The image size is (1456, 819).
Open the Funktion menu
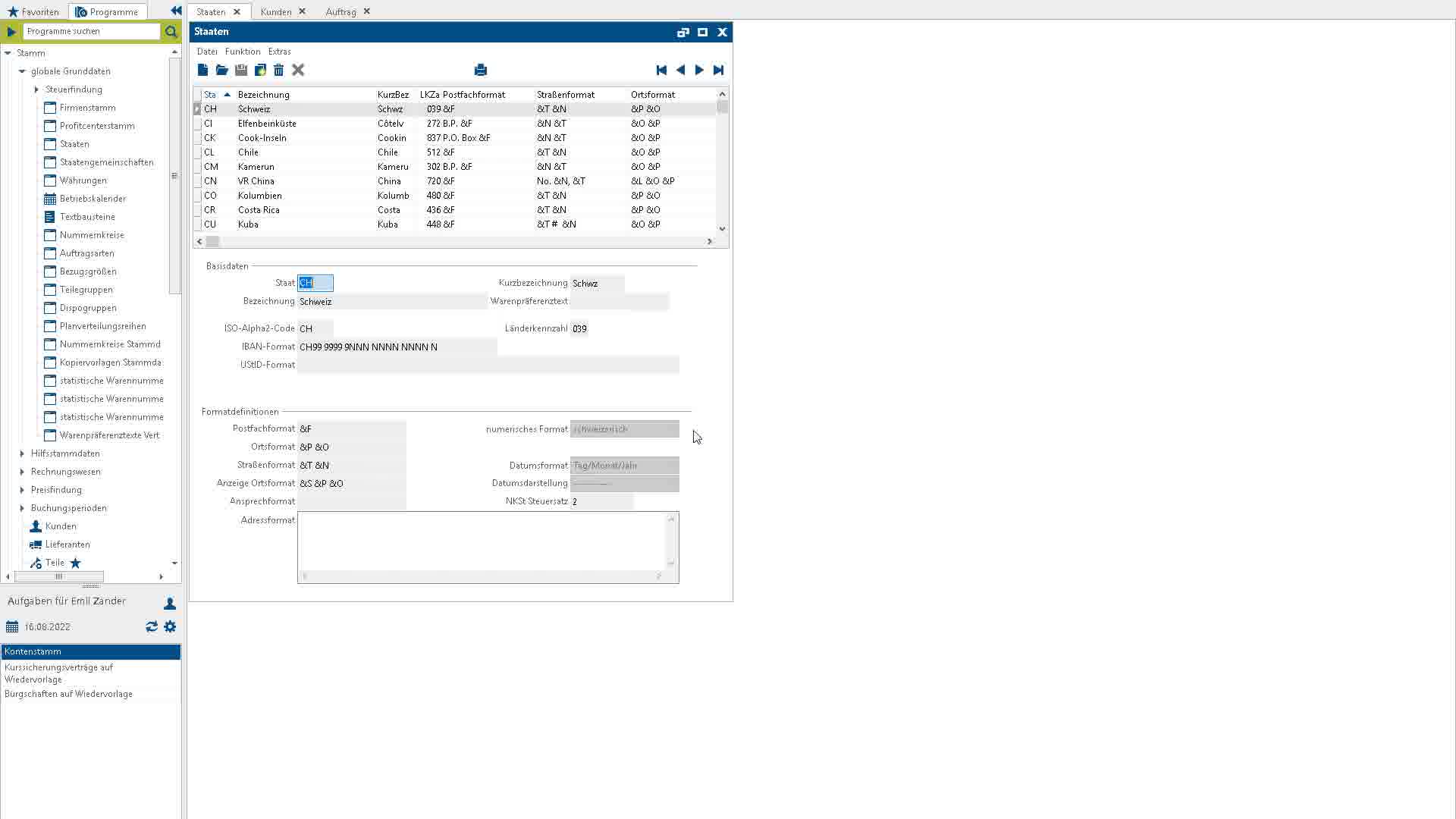[x=243, y=52]
